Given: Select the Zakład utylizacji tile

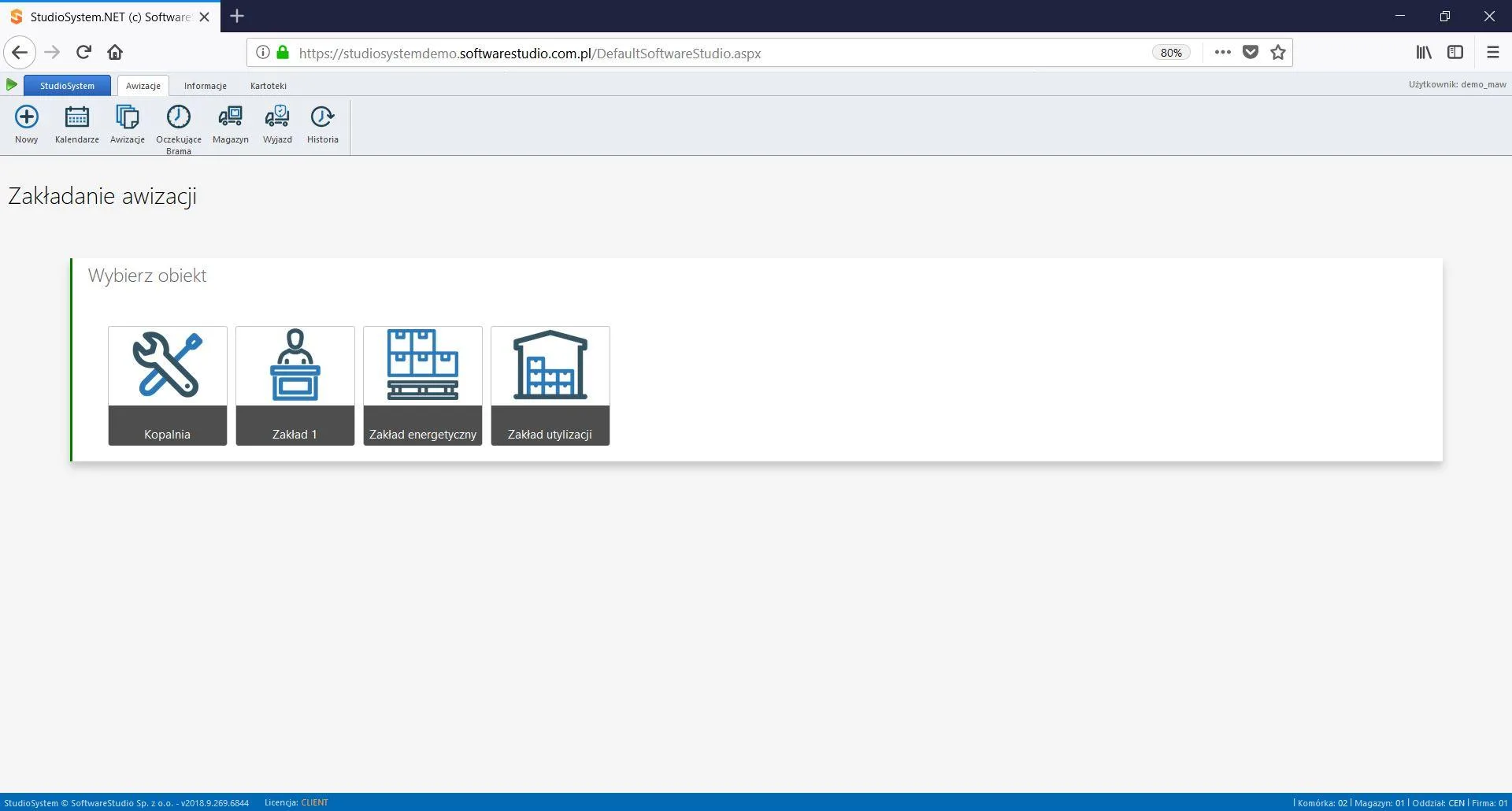Looking at the screenshot, I should [x=550, y=386].
